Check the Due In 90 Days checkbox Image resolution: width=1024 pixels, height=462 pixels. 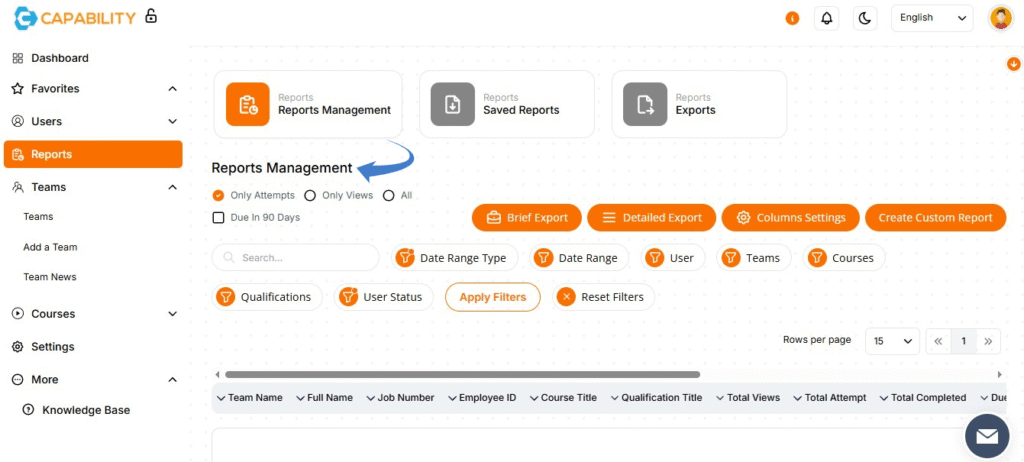[x=219, y=217]
